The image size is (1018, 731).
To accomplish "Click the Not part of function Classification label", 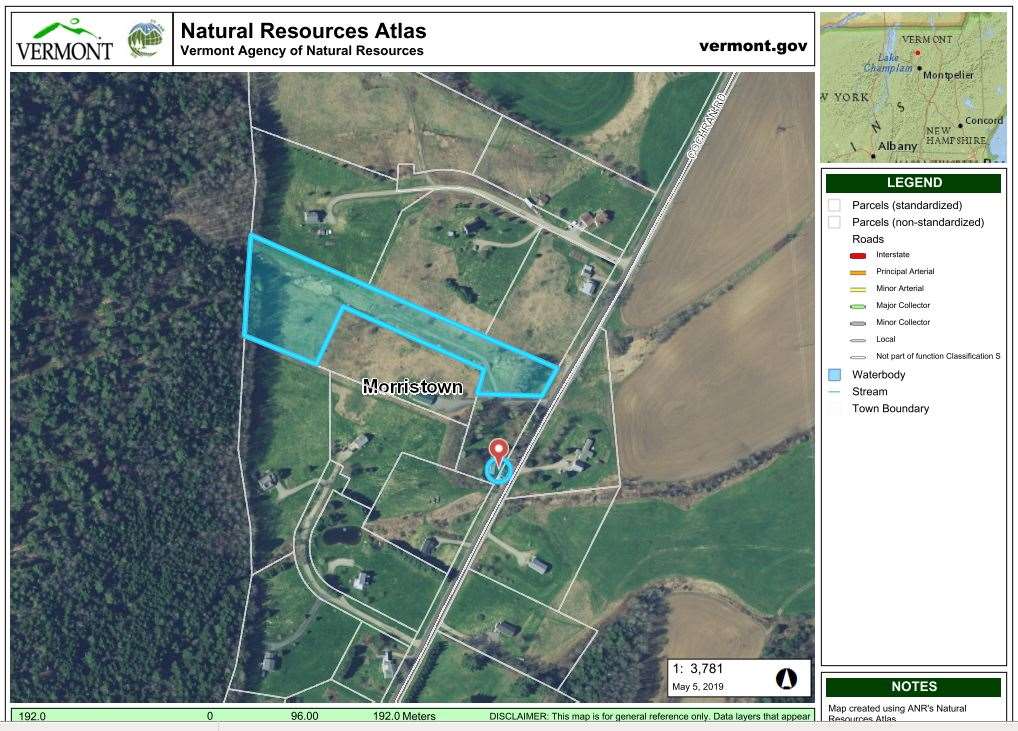I will (937, 356).
